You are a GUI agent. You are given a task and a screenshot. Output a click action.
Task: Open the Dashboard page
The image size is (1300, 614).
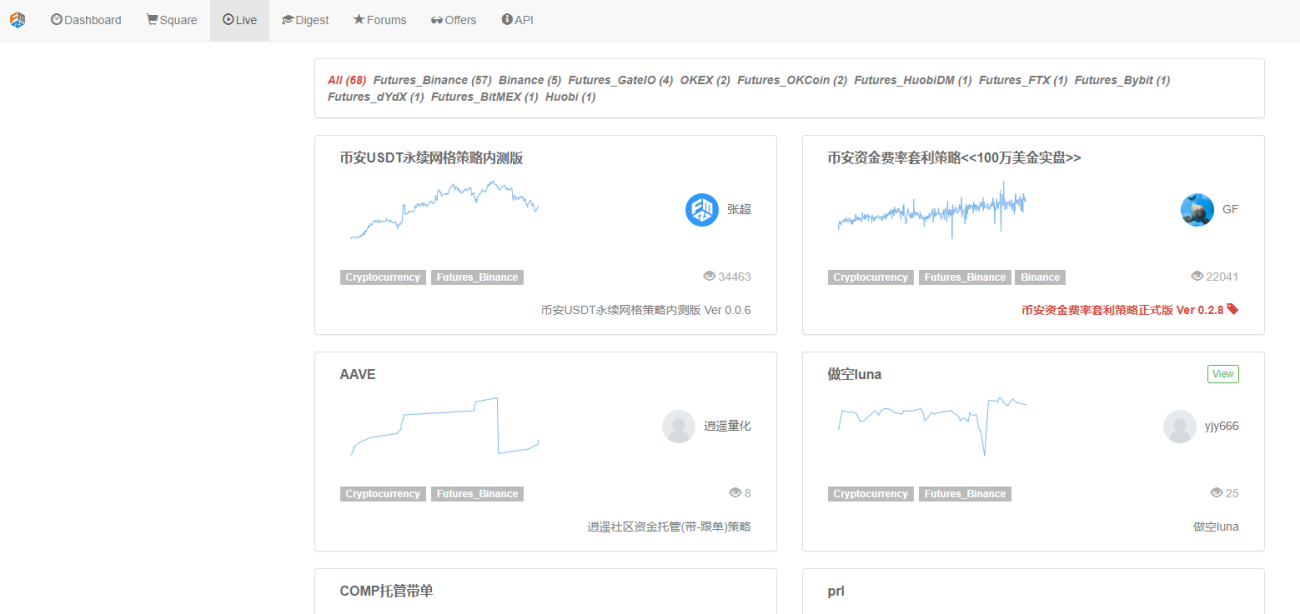pyautogui.click(x=86, y=20)
